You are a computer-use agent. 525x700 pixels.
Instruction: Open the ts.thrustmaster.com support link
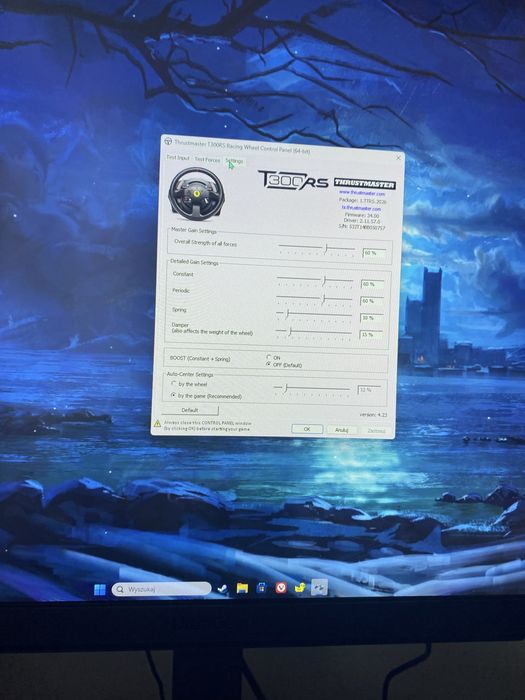click(362, 208)
